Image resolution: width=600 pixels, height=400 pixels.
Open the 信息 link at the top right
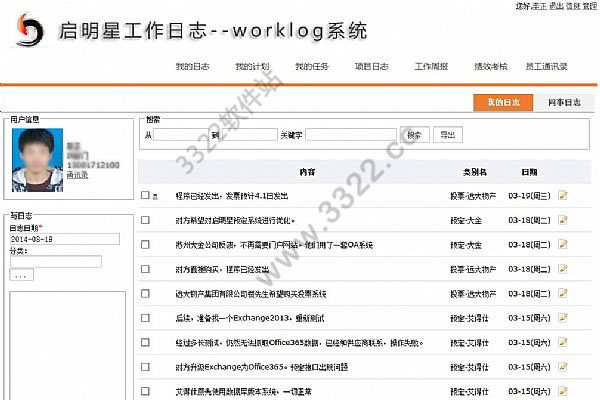tap(573, 6)
